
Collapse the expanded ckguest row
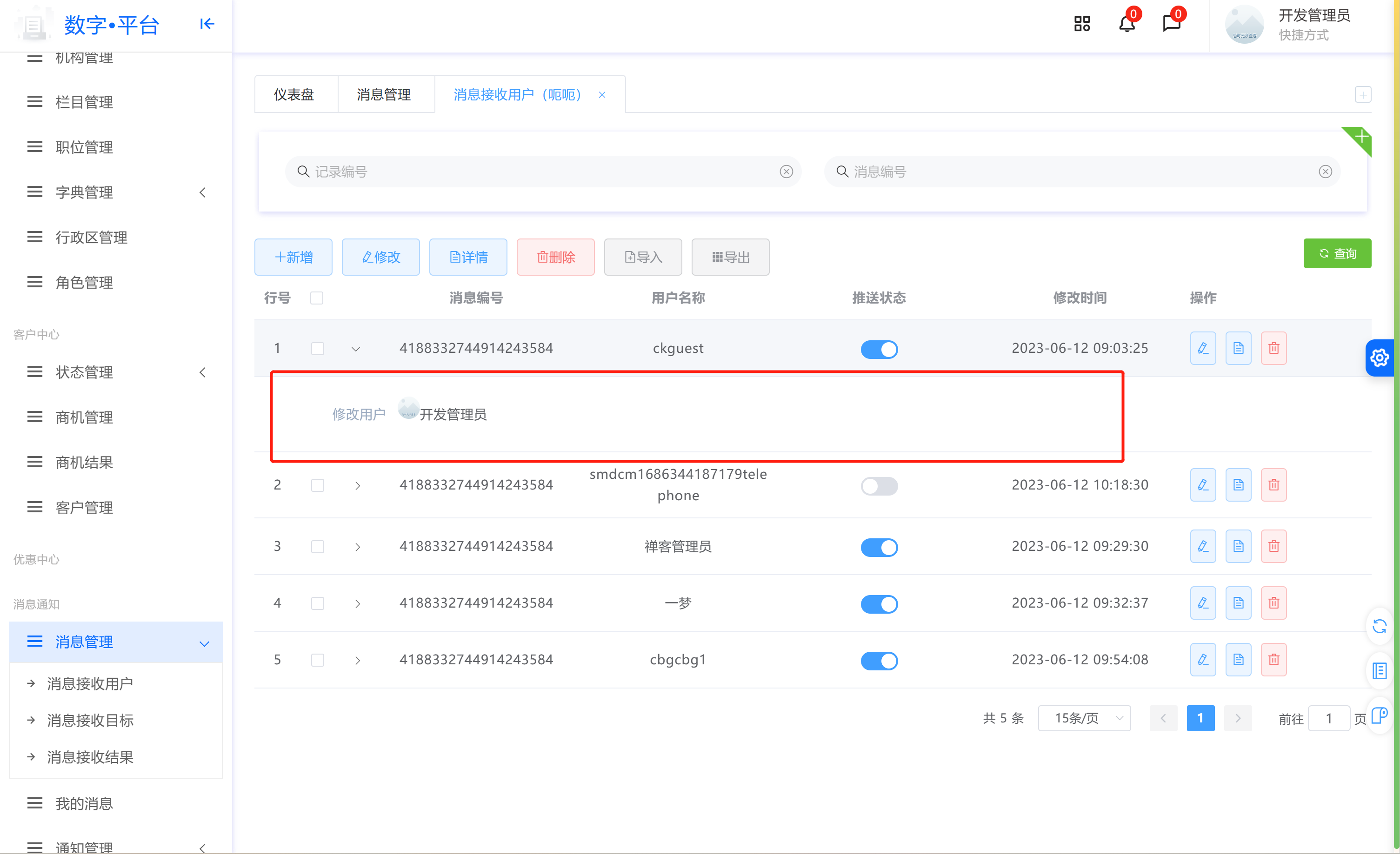(356, 349)
